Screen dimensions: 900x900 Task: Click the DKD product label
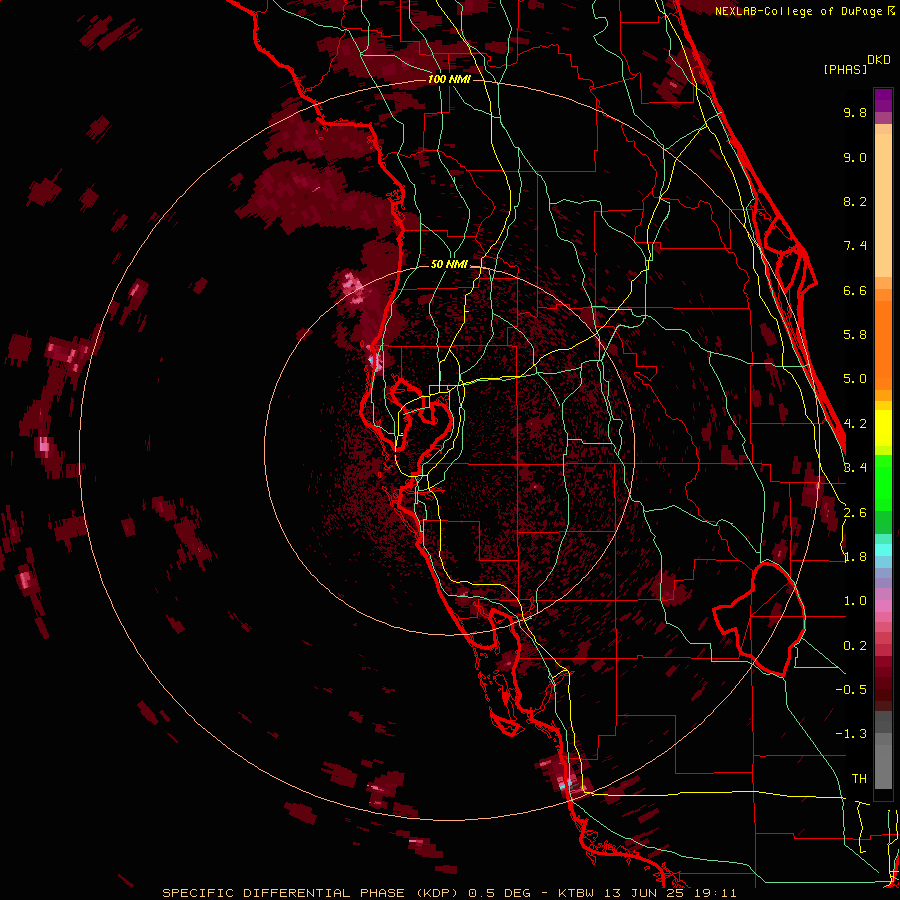879,60
